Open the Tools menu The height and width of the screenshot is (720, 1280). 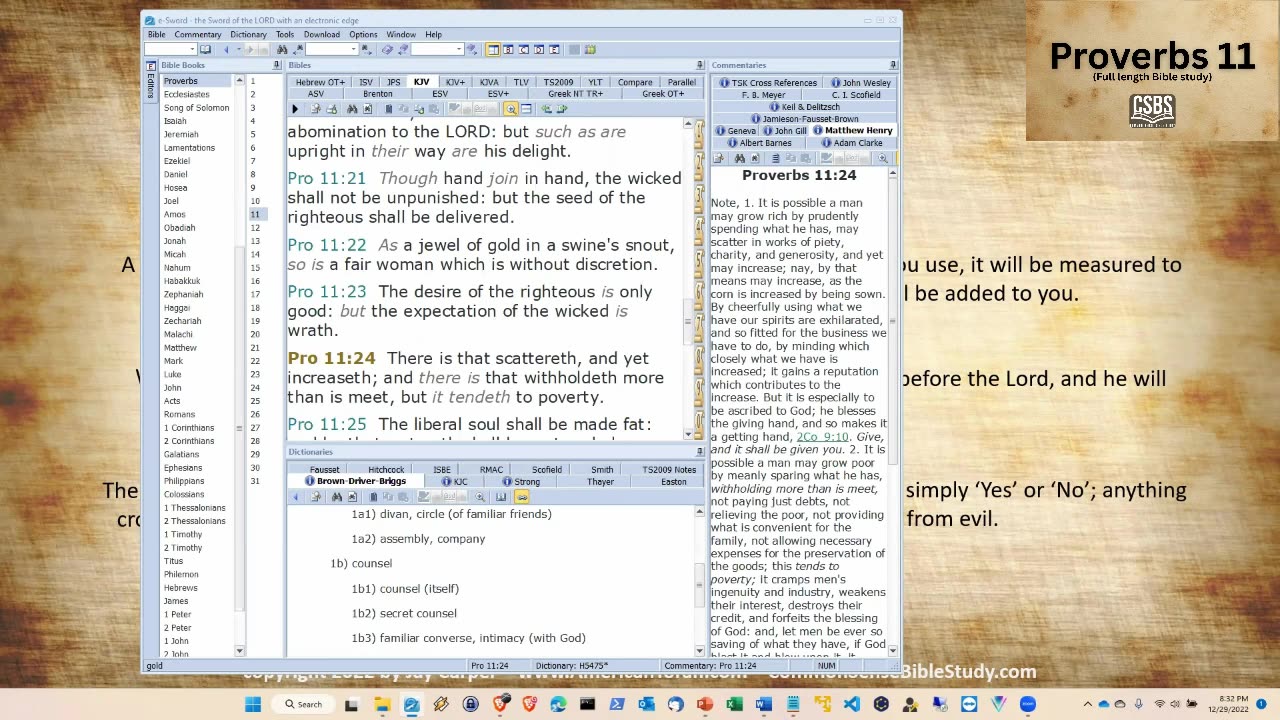click(285, 34)
